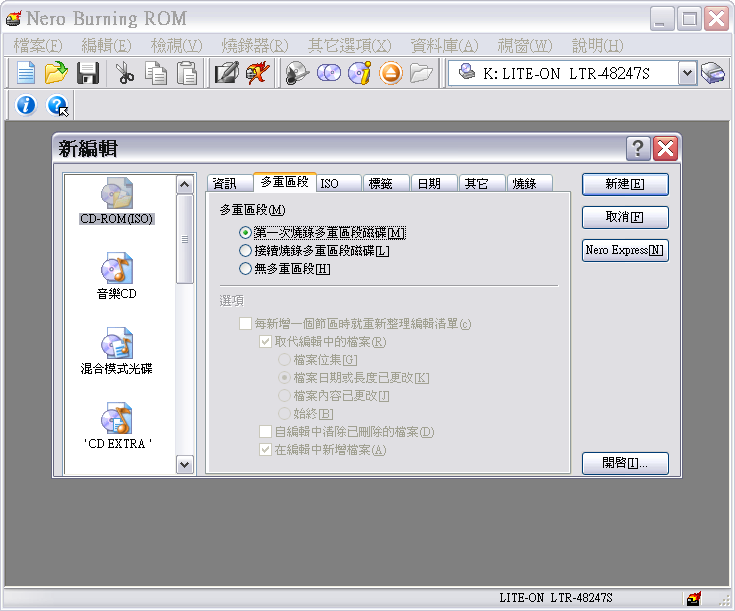Click the 新建 button
735x611 pixels.
[x=625, y=184]
